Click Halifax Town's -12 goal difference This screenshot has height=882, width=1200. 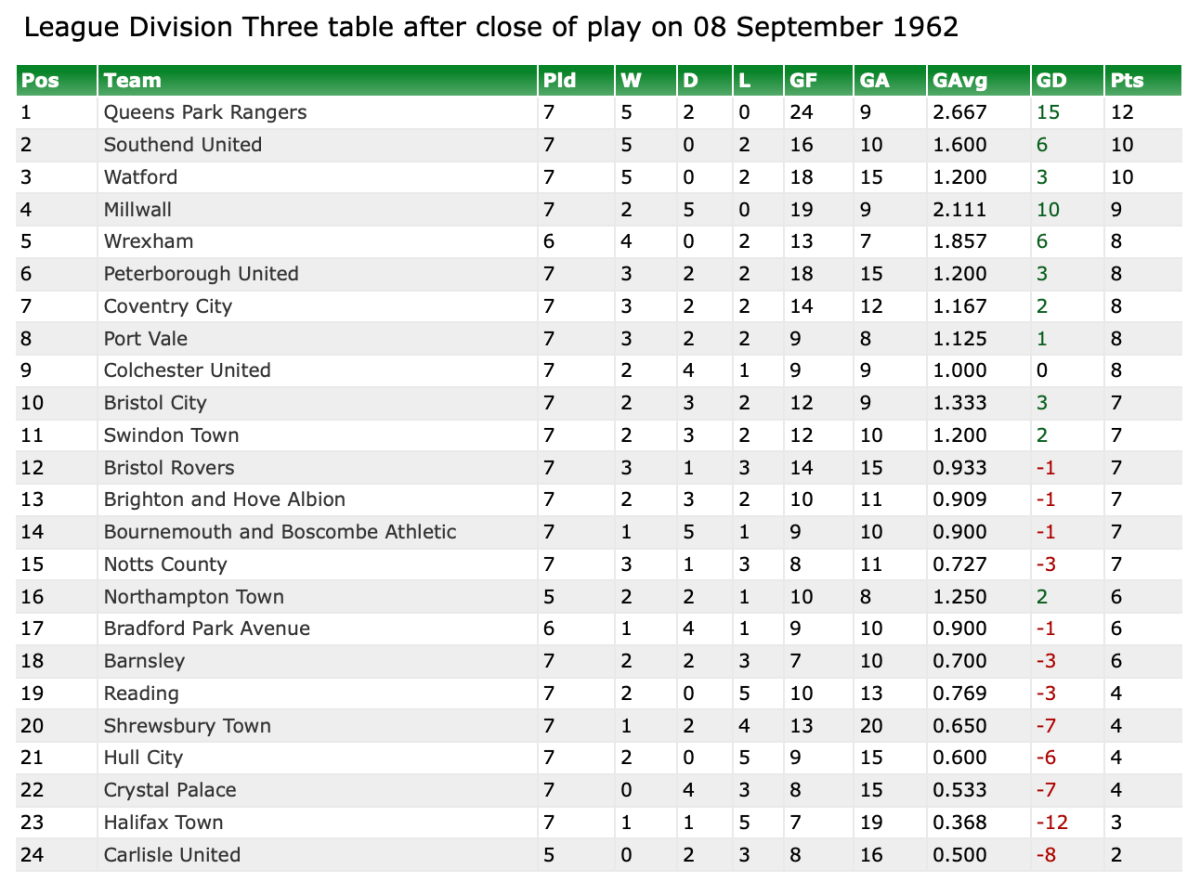pos(1052,822)
